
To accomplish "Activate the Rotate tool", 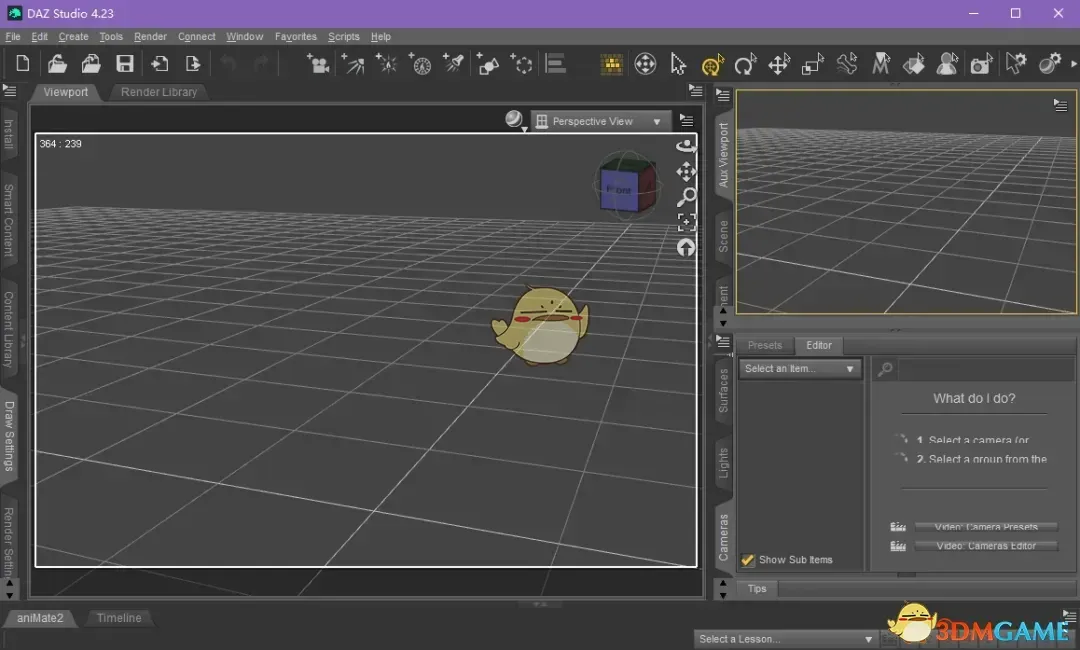I will coord(745,63).
